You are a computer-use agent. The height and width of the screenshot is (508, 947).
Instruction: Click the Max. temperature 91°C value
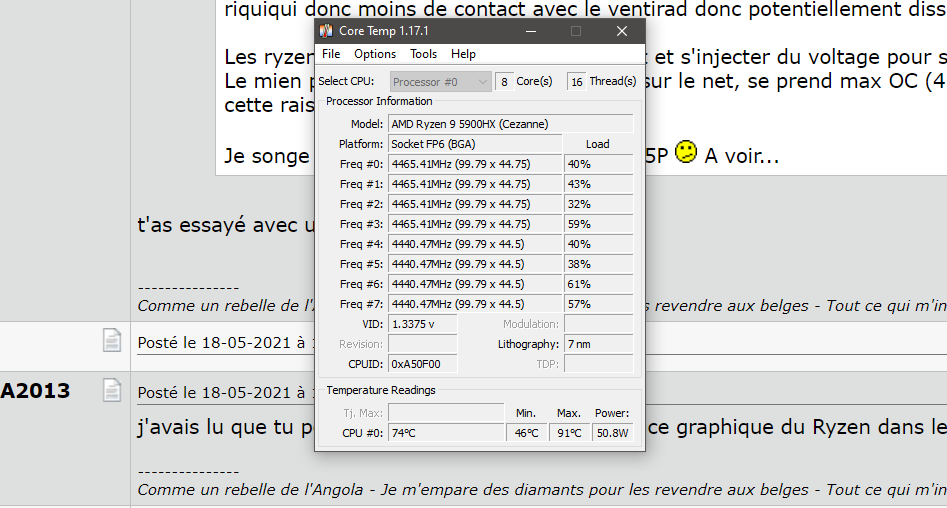point(570,432)
